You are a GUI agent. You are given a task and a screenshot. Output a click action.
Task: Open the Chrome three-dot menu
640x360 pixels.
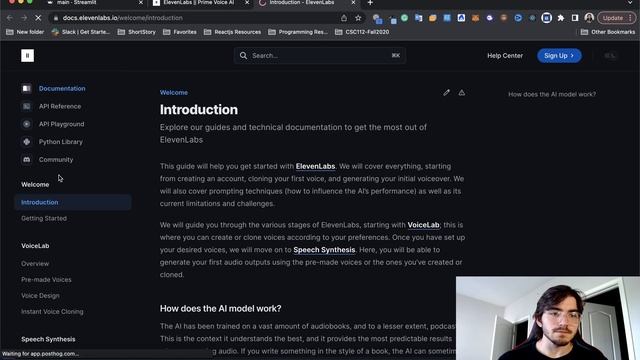coord(631,18)
